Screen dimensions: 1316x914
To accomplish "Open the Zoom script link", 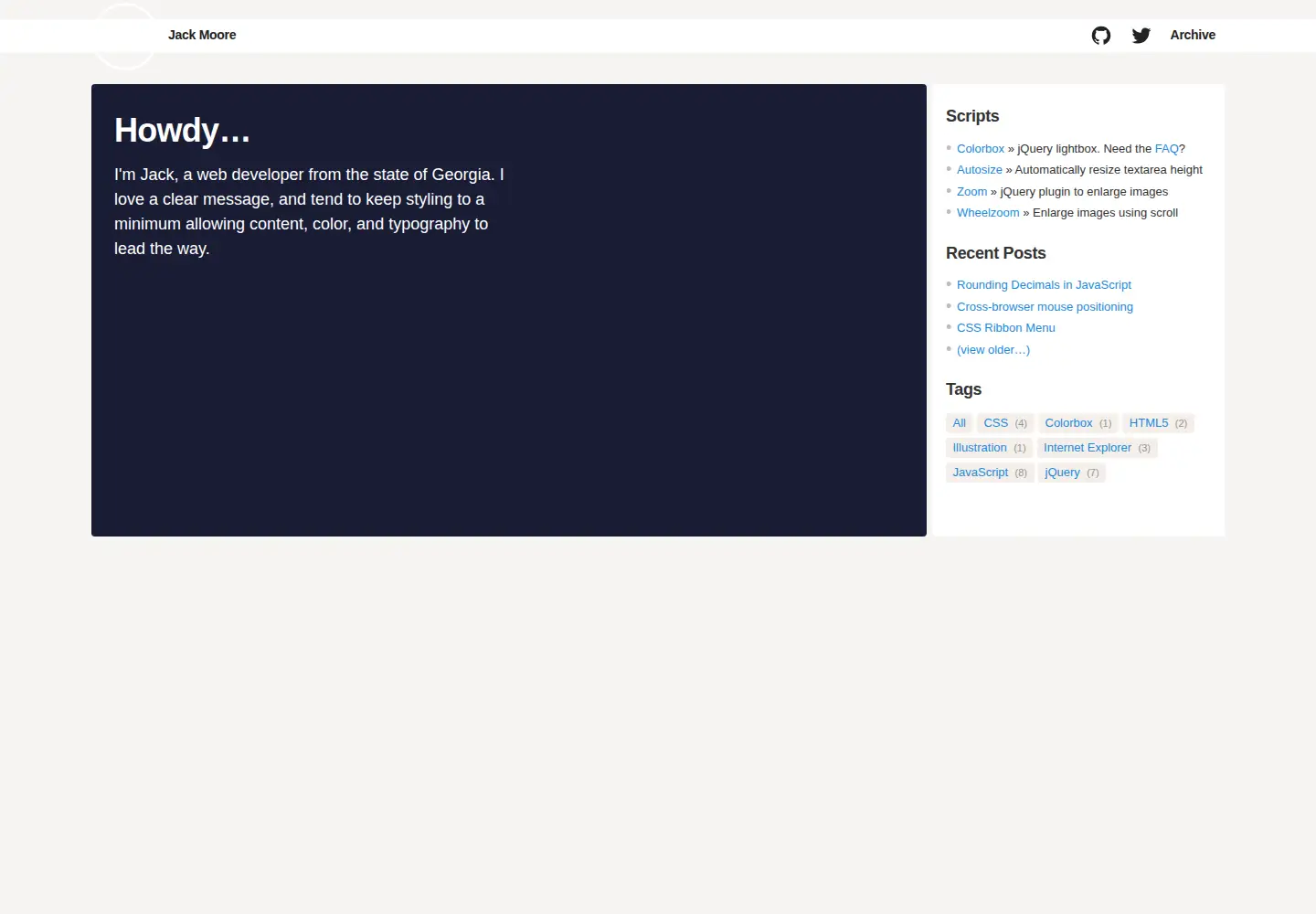I will click(x=971, y=191).
